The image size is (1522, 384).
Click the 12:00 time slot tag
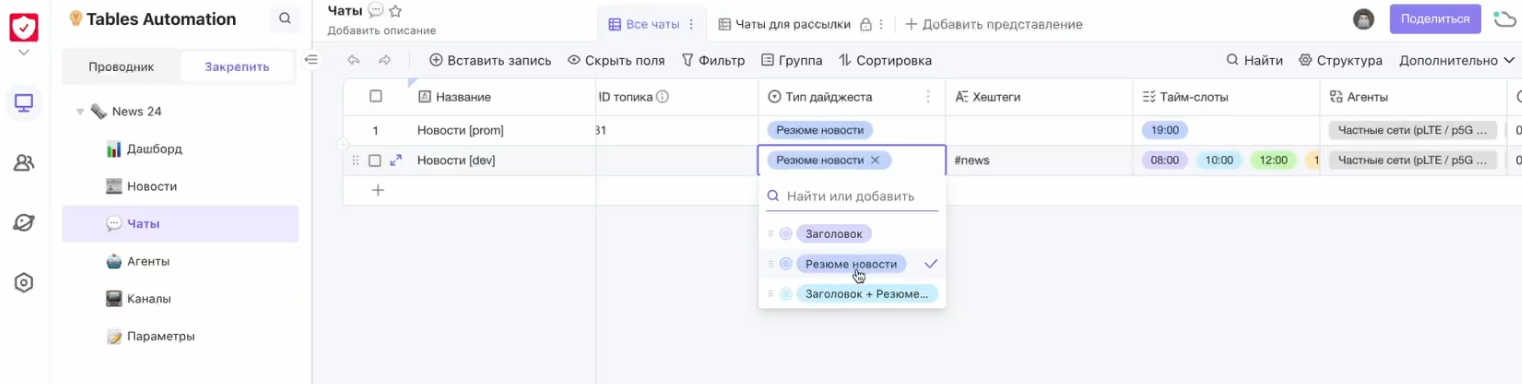pyautogui.click(x=1273, y=160)
